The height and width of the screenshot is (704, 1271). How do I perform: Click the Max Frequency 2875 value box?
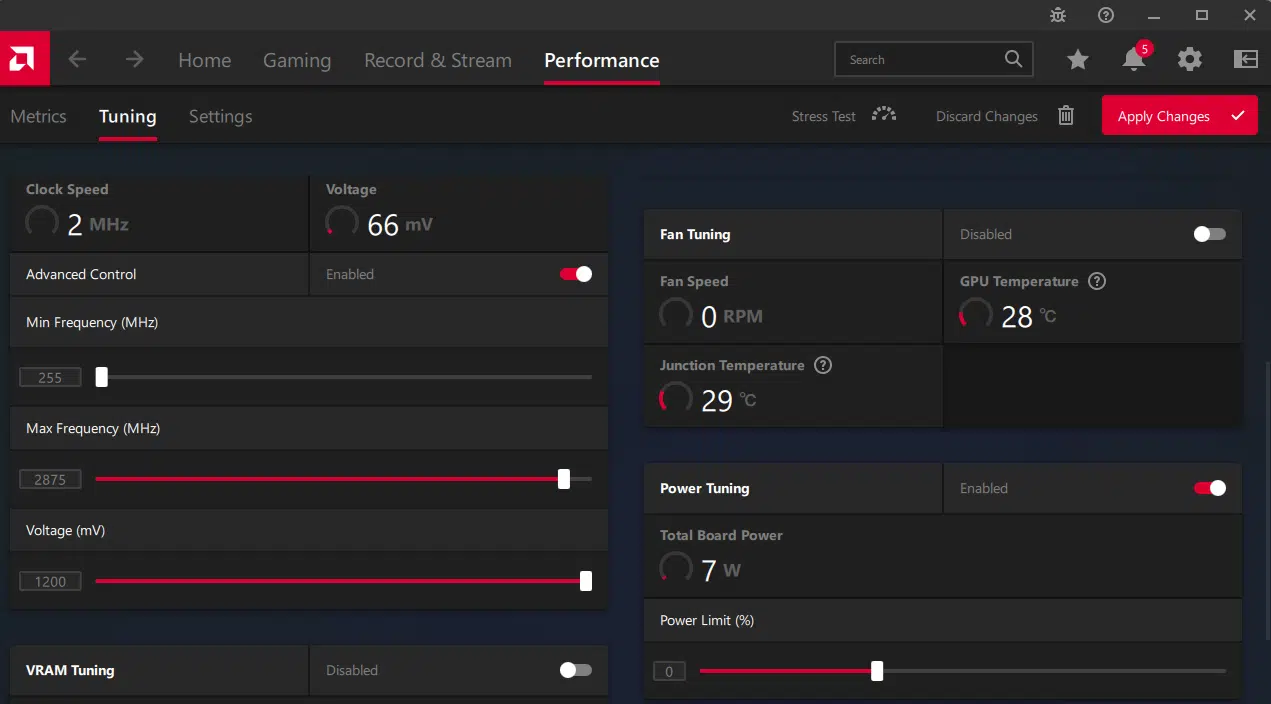point(50,479)
